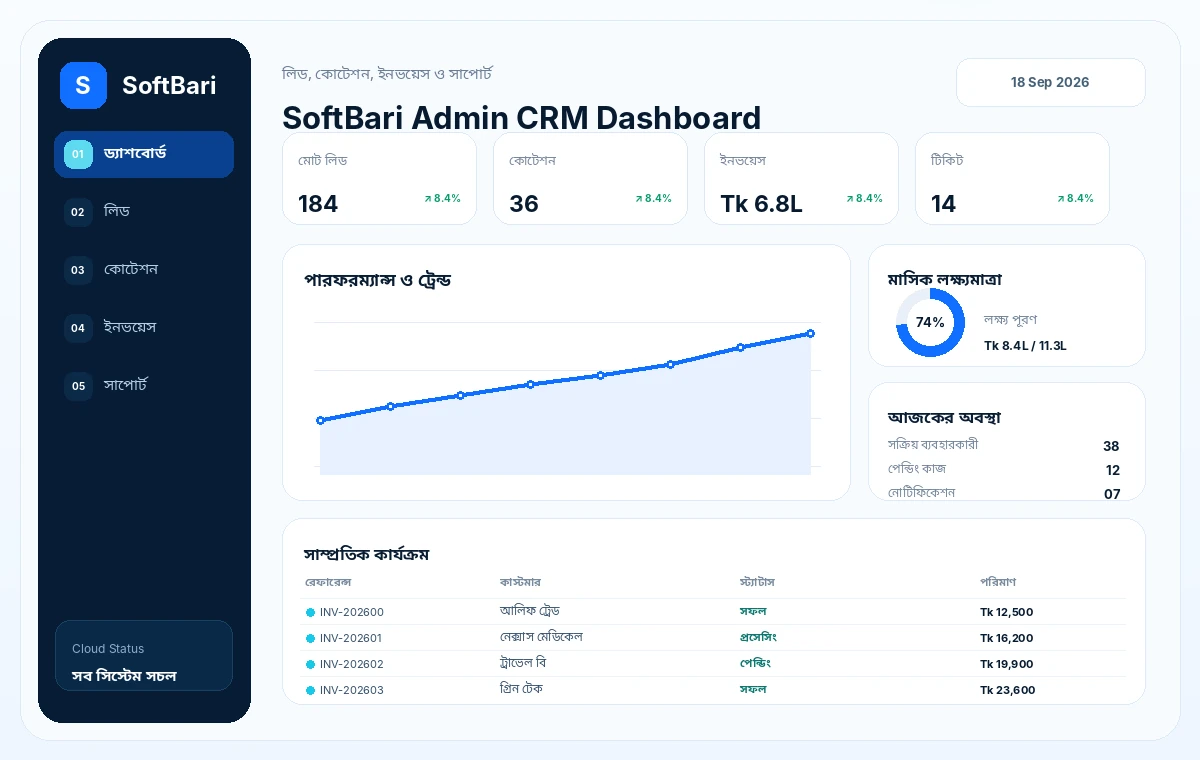Click the সক্রিয় ব্যবহারকারী row

(1004, 445)
